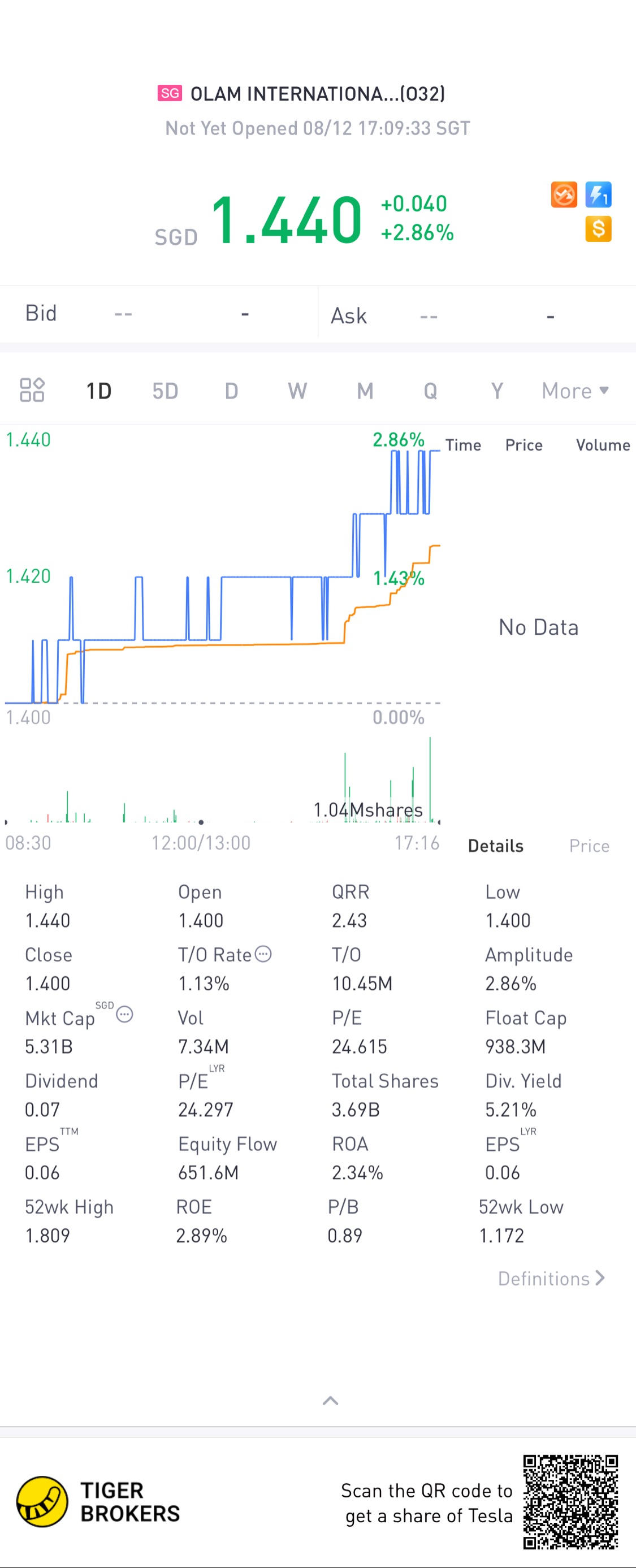Tap the Div. Yield value 5.21%
The width and height of the screenshot is (636, 1568).
tap(510, 1110)
